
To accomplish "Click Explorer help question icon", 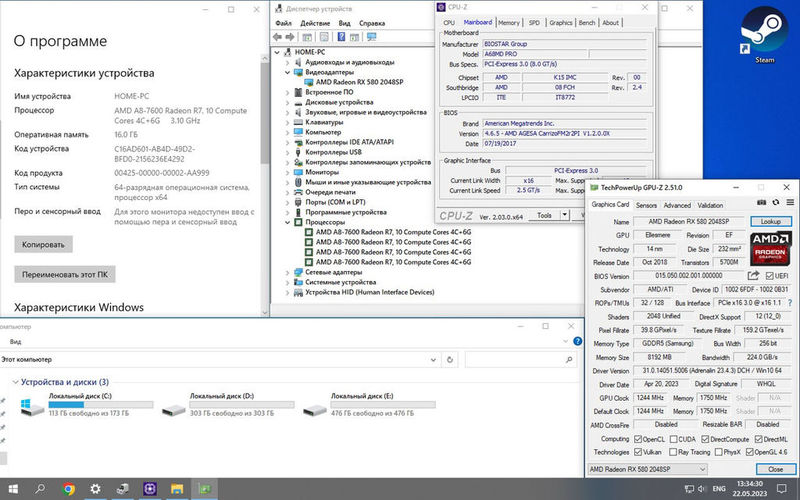I will point(578,341).
